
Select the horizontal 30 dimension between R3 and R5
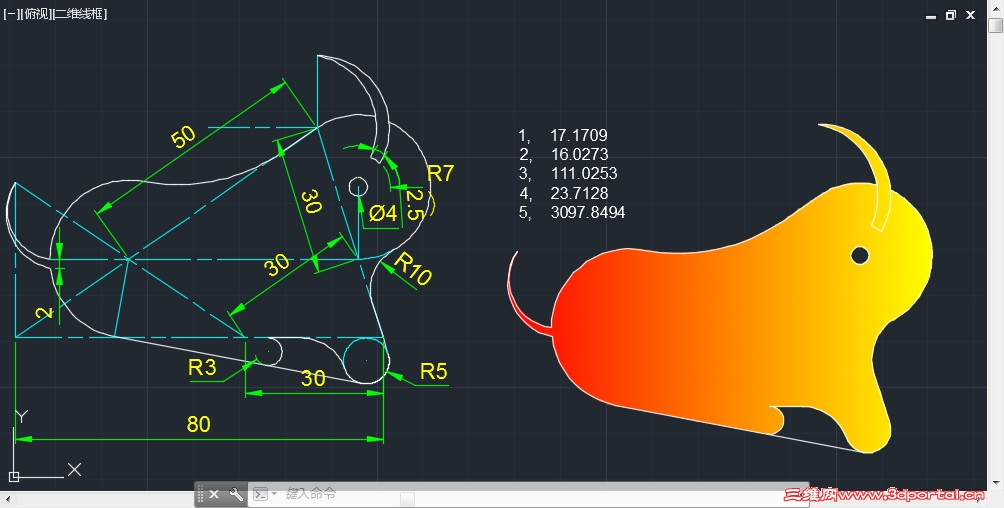point(313,379)
